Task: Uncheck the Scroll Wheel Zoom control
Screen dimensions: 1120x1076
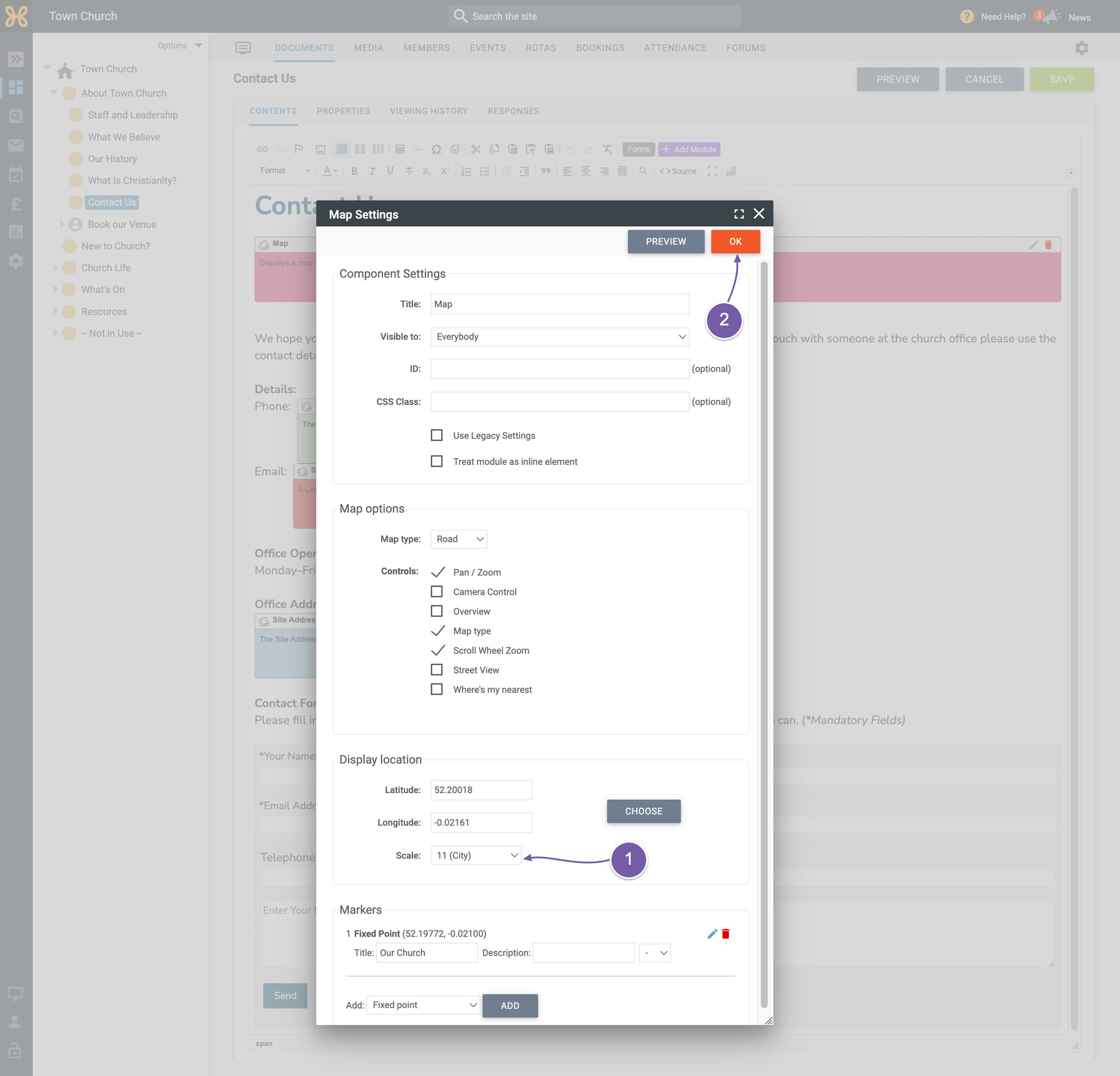Action: coord(437,650)
